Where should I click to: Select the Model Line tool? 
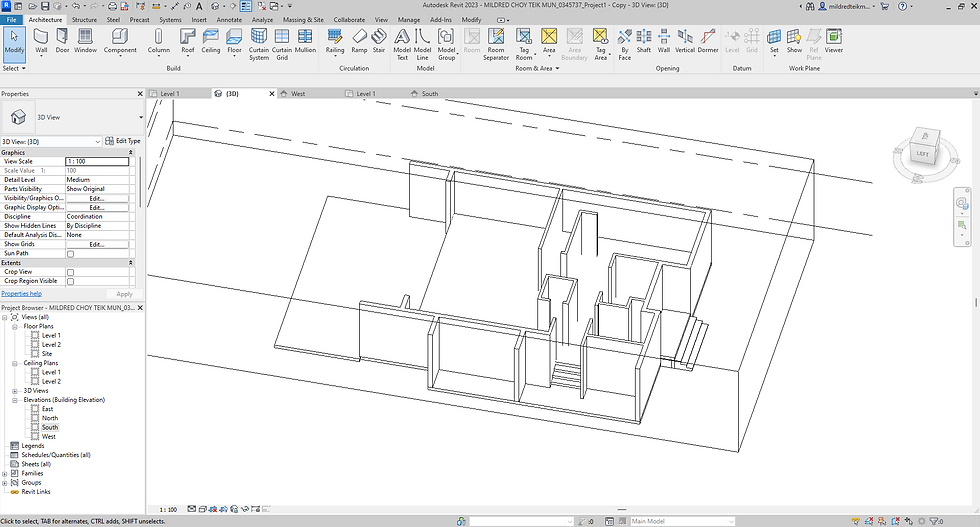click(422, 44)
